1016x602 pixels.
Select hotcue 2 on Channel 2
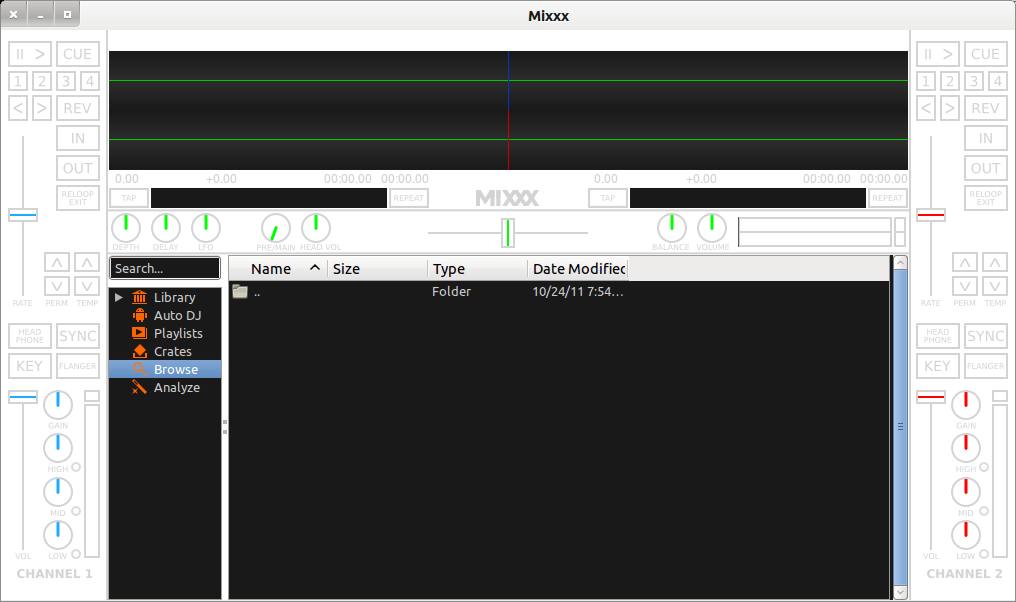click(x=950, y=81)
